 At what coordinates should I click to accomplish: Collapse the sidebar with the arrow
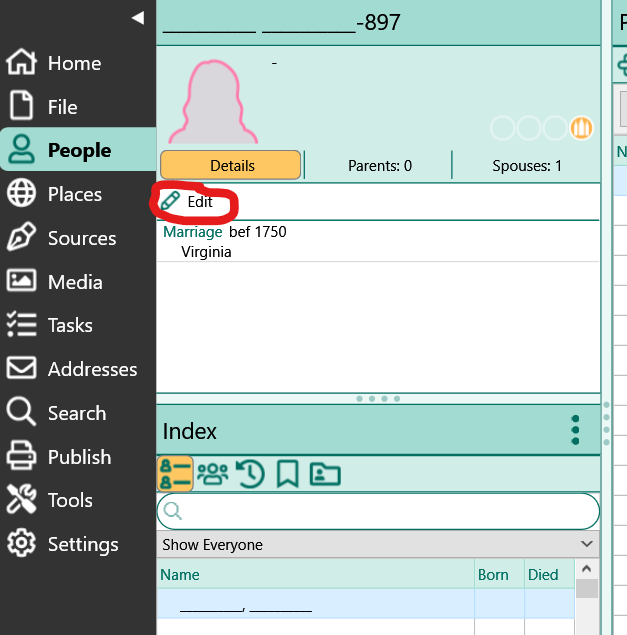[138, 18]
